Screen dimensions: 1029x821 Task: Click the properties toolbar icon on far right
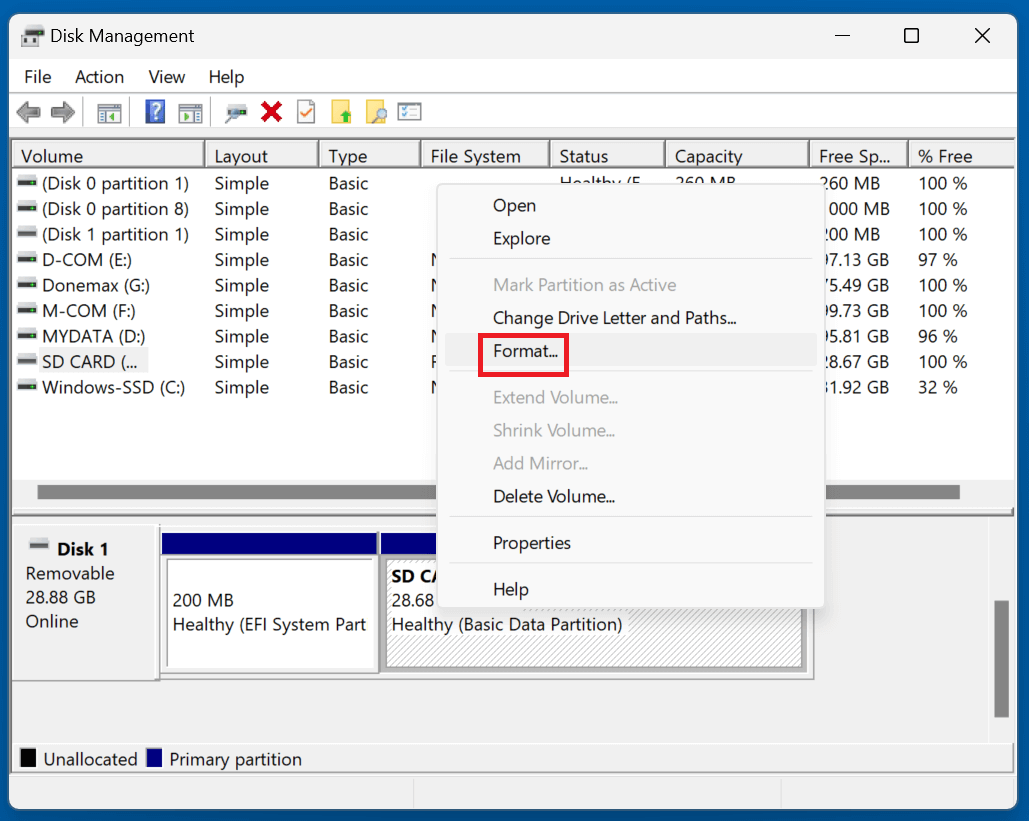click(x=410, y=111)
